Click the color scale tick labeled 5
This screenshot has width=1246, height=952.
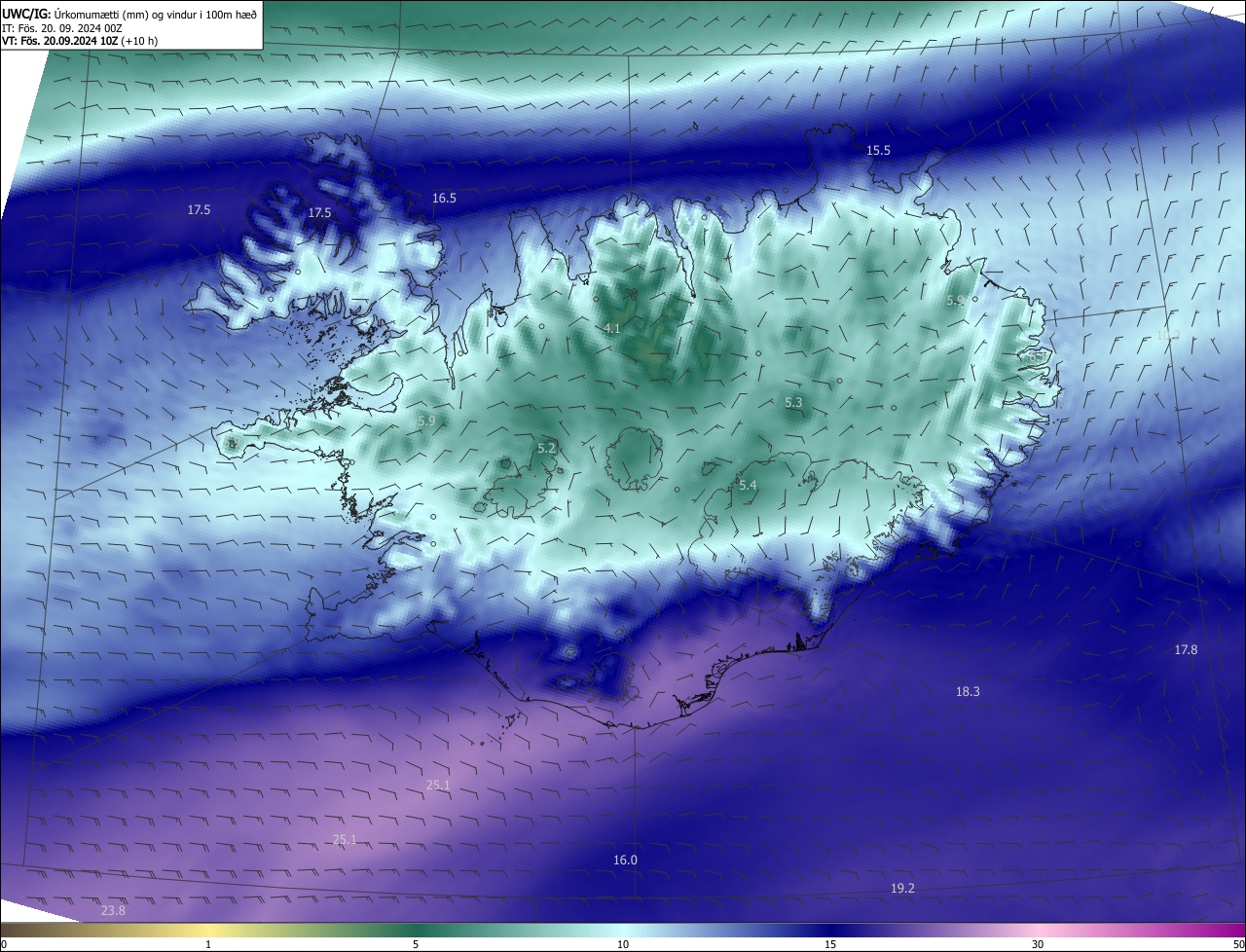click(x=416, y=944)
